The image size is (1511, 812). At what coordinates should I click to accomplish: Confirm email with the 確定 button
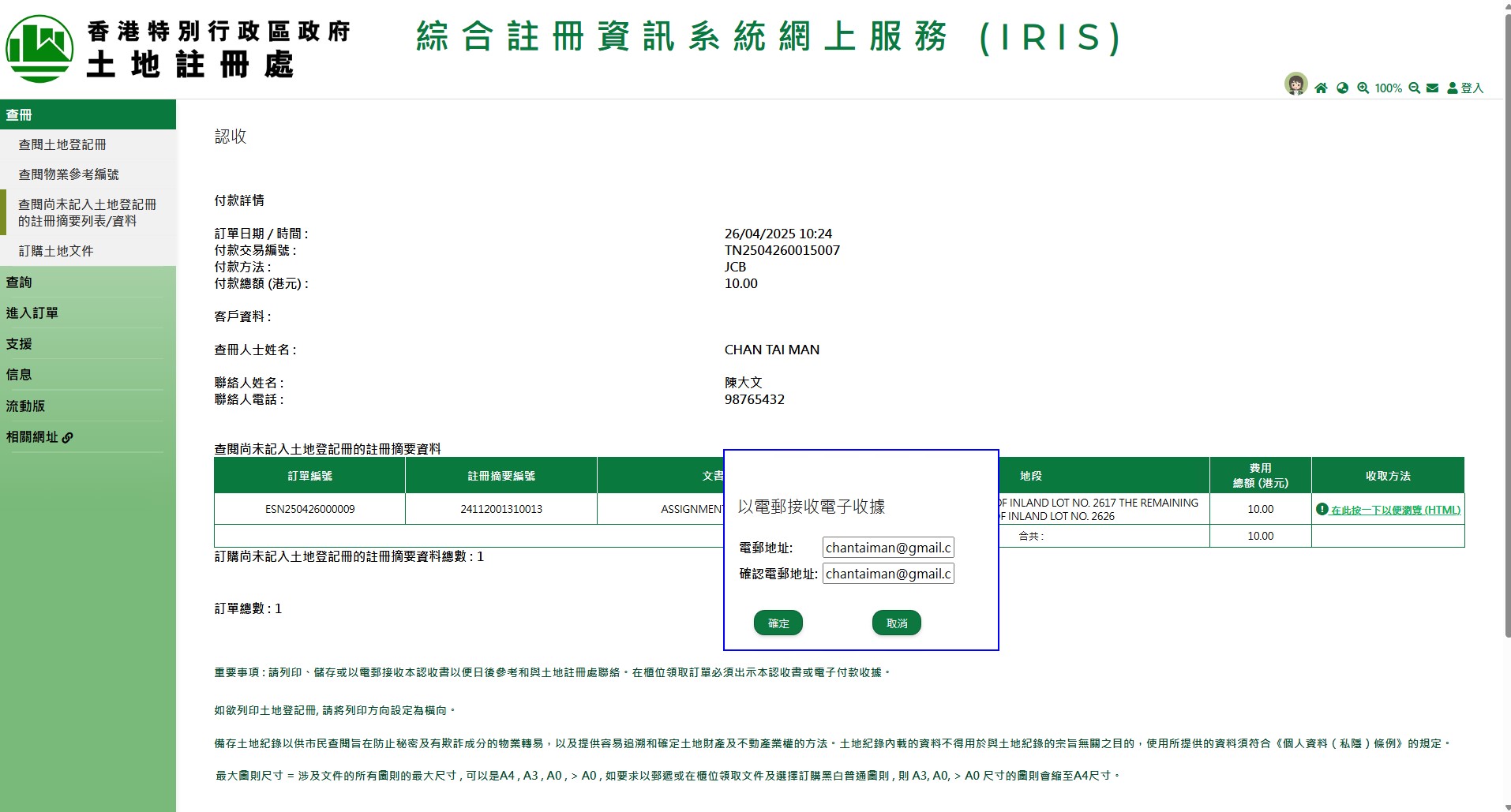(x=778, y=623)
